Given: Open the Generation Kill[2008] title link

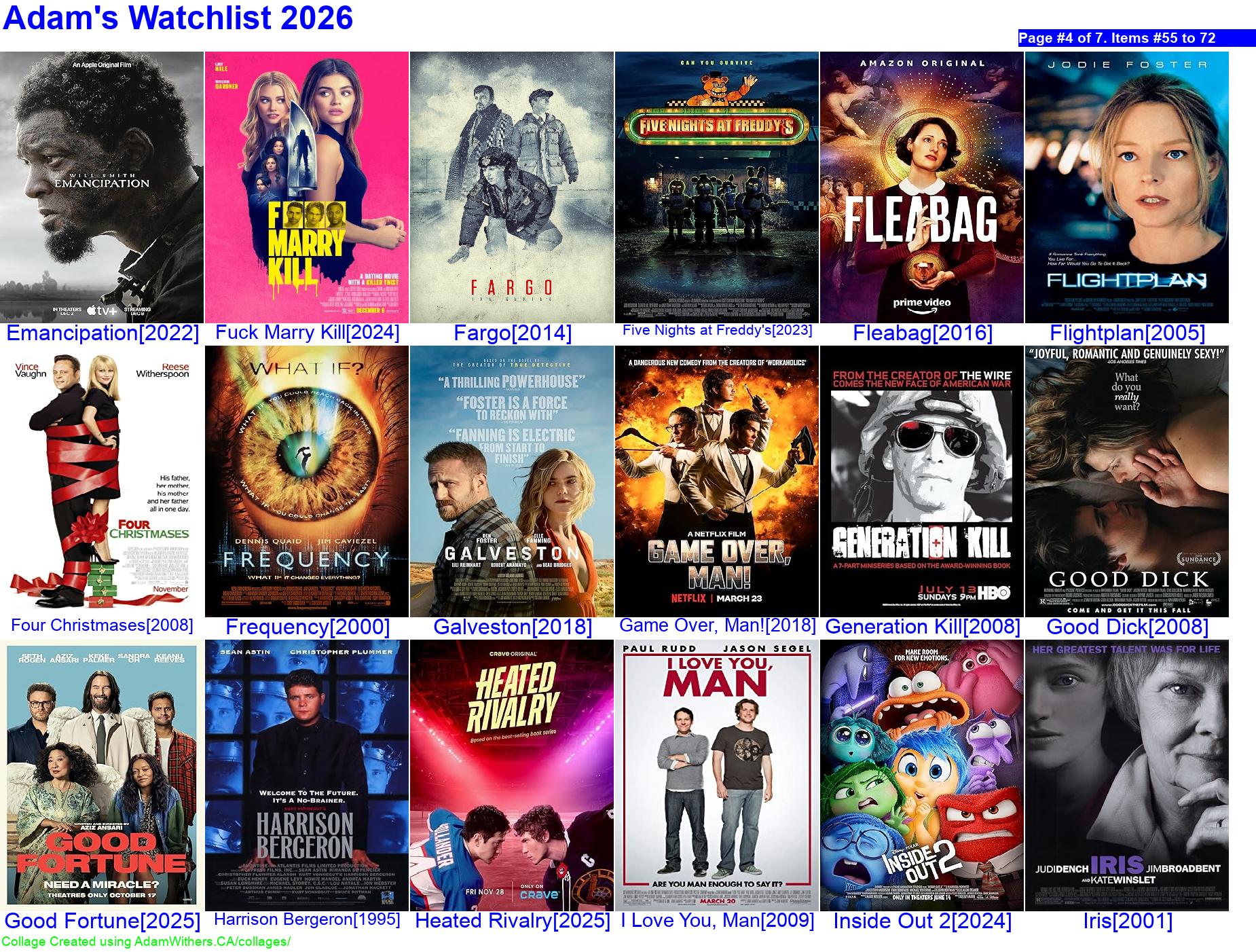Looking at the screenshot, I should pos(922,627).
